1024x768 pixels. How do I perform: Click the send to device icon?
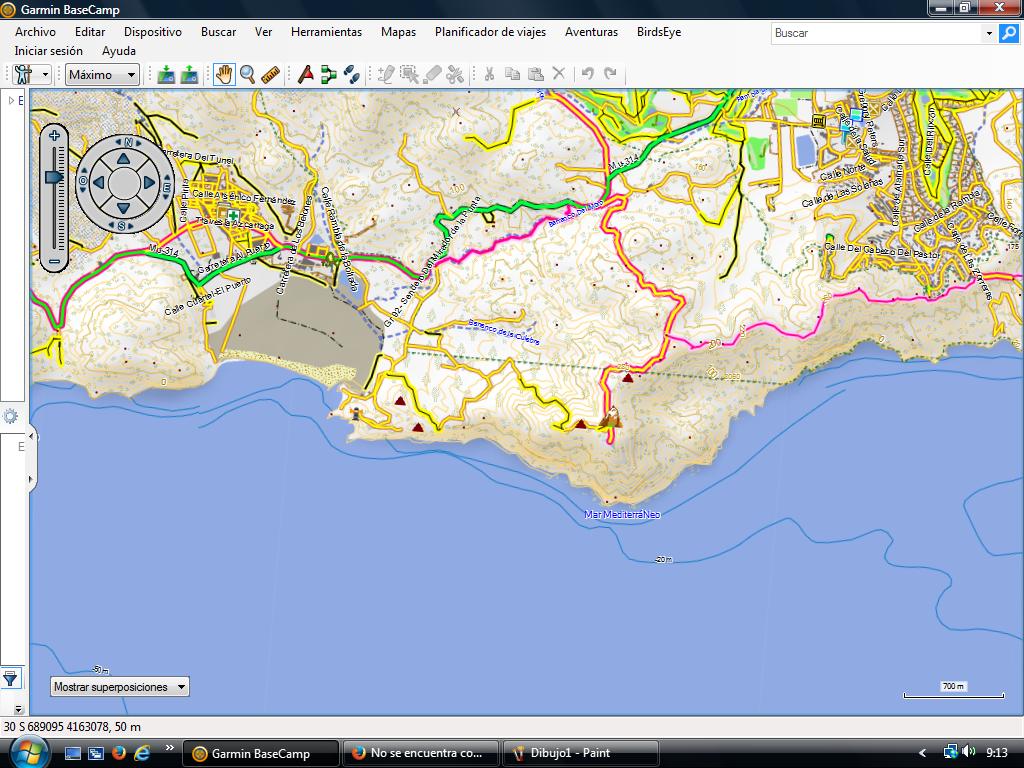[166, 74]
